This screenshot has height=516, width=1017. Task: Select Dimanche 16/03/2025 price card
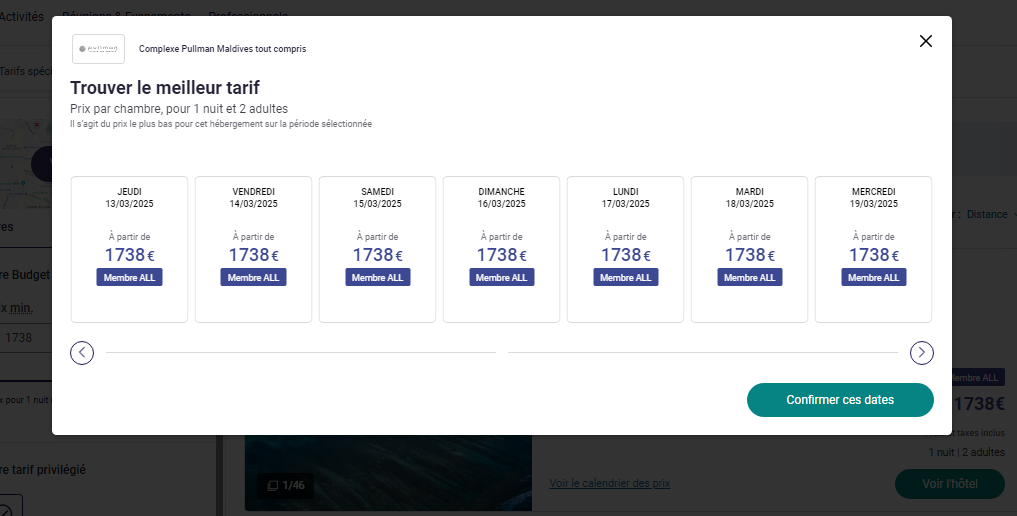coord(501,250)
